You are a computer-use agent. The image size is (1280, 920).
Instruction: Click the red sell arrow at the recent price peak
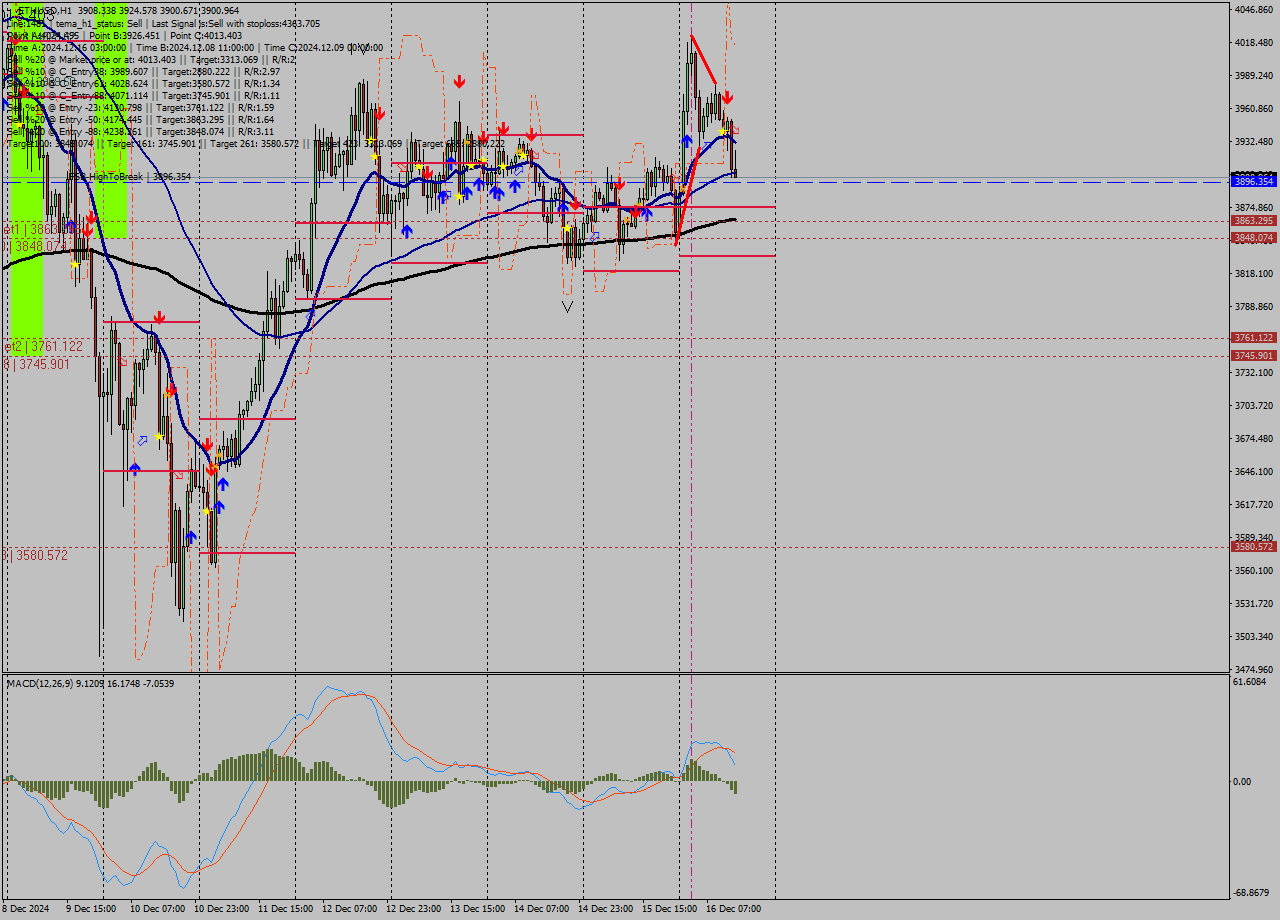pos(728,96)
